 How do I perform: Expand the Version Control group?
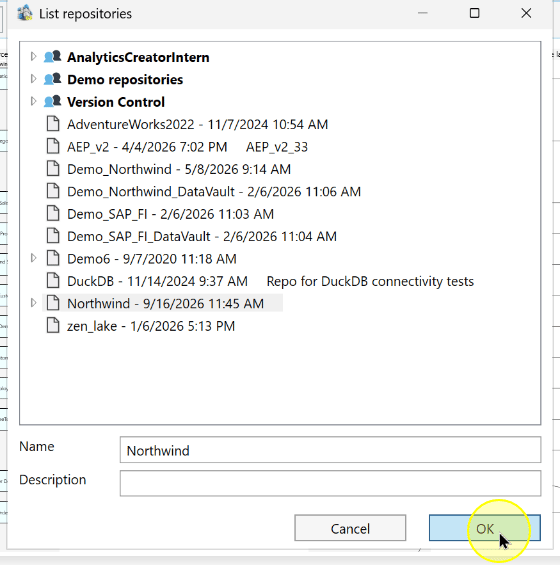tap(33, 102)
